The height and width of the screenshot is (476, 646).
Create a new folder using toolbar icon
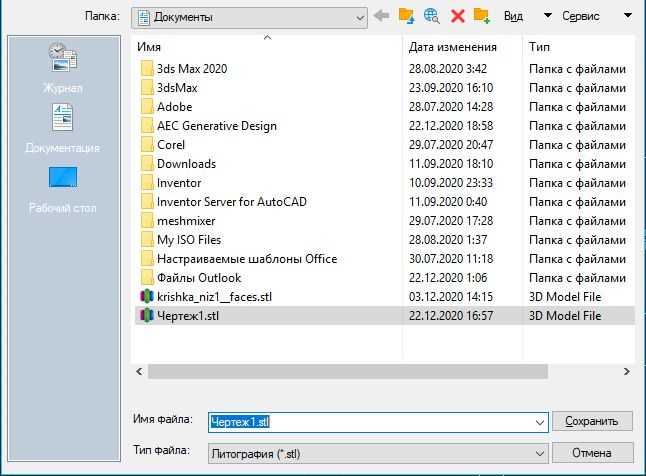[x=482, y=16]
